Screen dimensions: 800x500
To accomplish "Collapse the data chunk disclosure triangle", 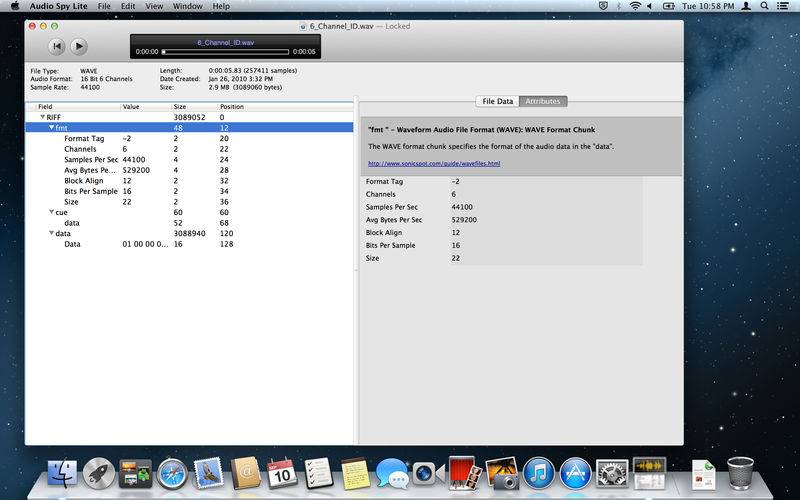I will coord(51,233).
